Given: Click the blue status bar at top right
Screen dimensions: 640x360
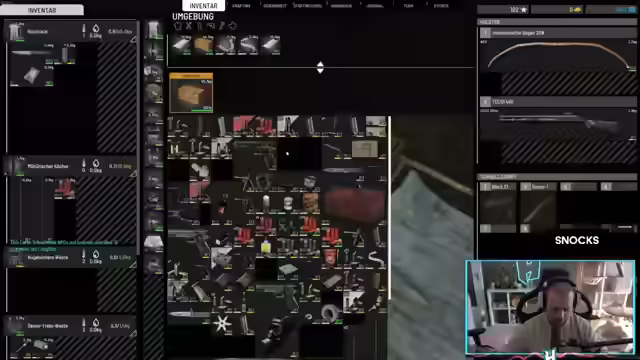Looking at the screenshot, I should [611, 9].
